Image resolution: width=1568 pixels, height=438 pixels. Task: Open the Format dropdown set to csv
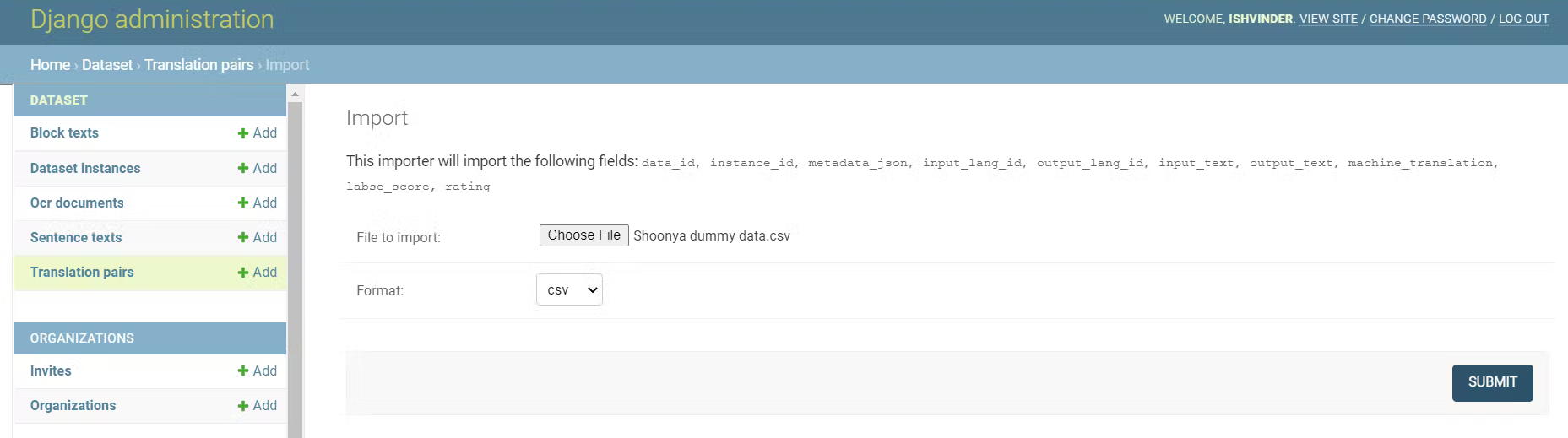(569, 289)
